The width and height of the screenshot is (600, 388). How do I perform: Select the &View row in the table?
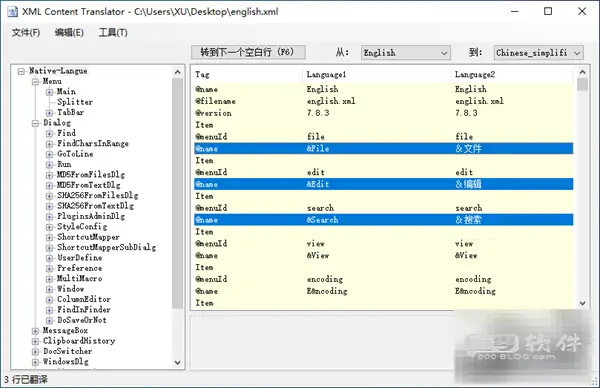(x=383, y=255)
